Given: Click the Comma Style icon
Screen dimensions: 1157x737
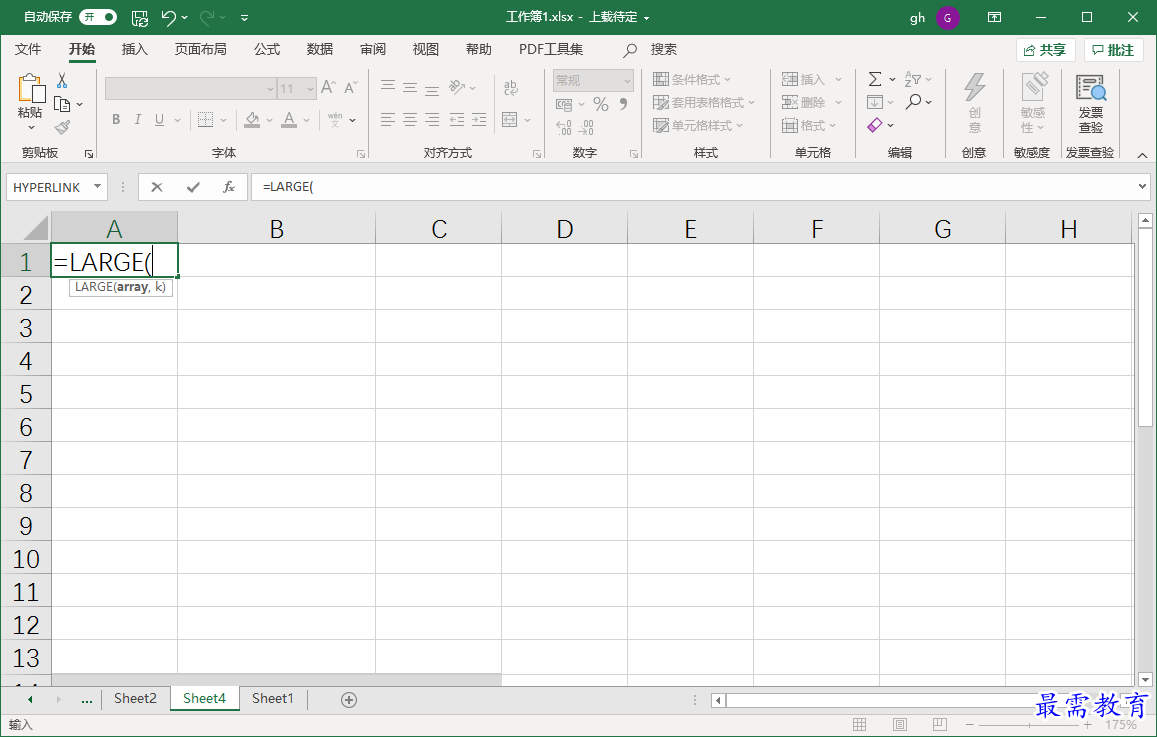Looking at the screenshot, I should 624,104.
